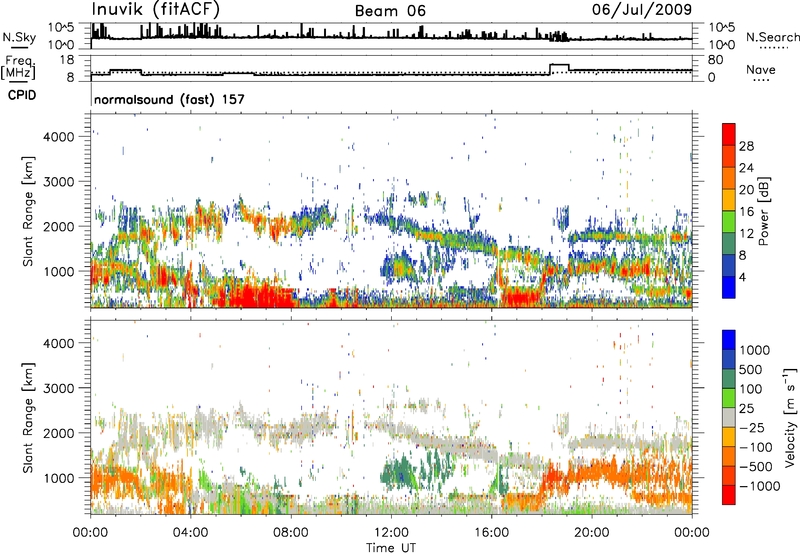Screen dimensions: 800x554
Task: Select the "CPID" label
Action: [x=22, y=95]
